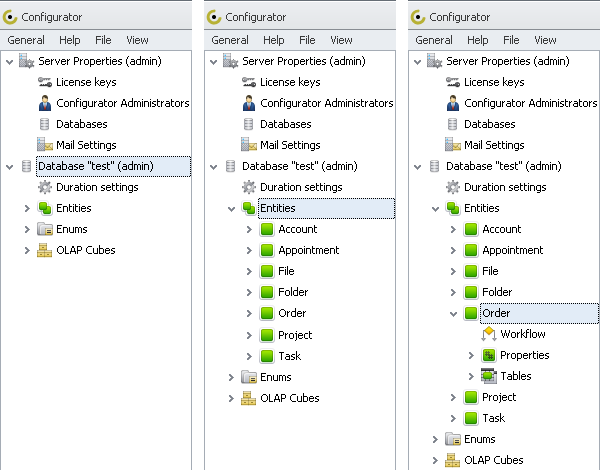Click the Tables icon under Order

click(489, 376)
